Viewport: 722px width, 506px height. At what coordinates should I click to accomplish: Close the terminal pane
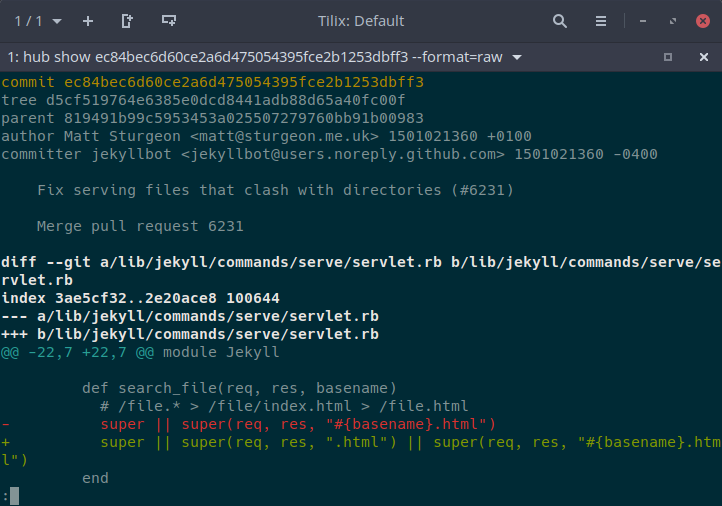pos(704,57)
